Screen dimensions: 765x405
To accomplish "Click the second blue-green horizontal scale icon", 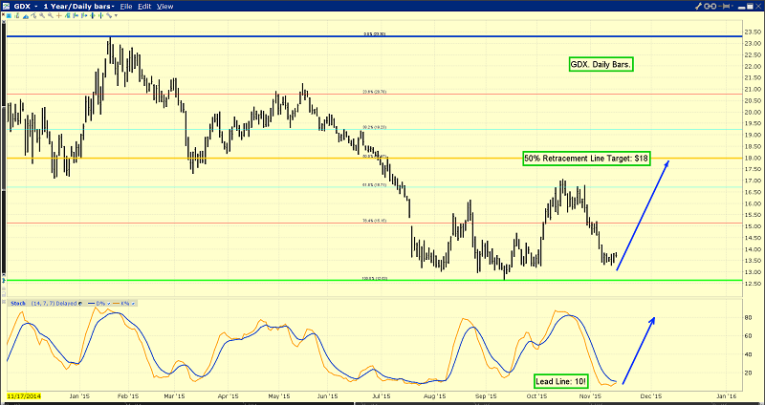I will [x=84, y=16].
